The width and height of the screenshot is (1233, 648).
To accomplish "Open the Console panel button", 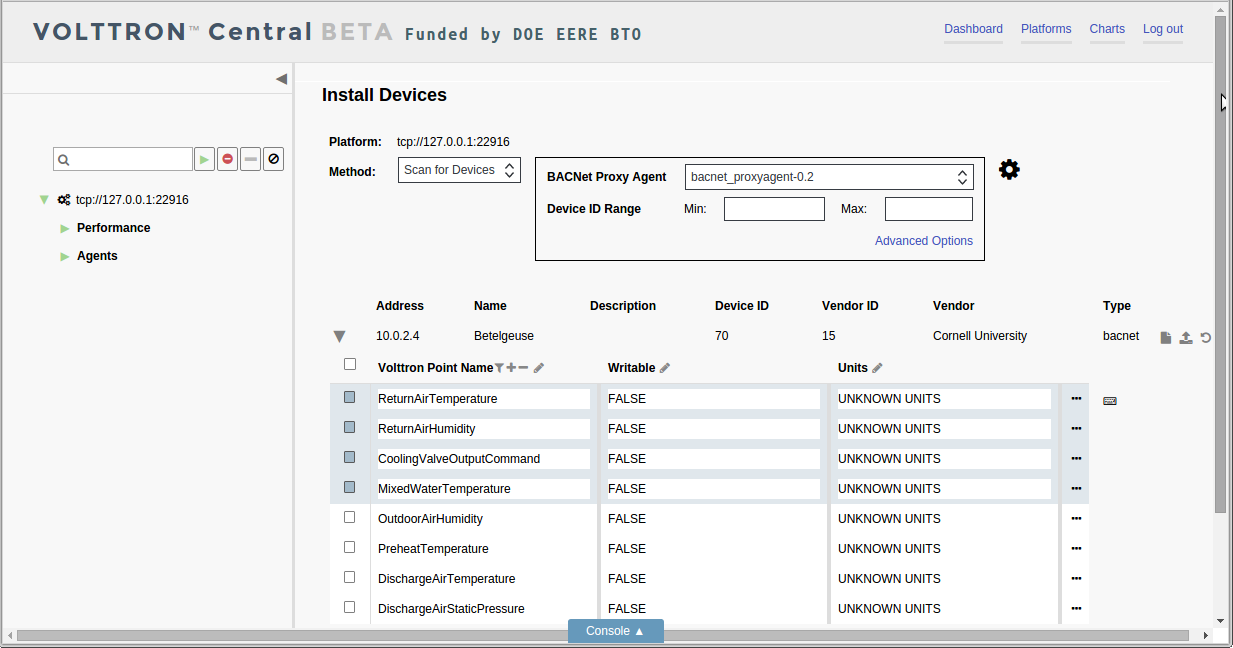I will tap(615, 631).
